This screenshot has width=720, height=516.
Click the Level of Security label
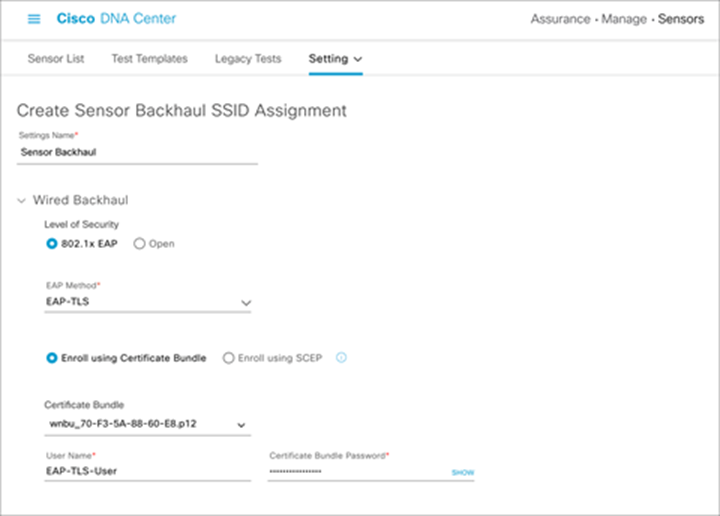click(82, 224)
